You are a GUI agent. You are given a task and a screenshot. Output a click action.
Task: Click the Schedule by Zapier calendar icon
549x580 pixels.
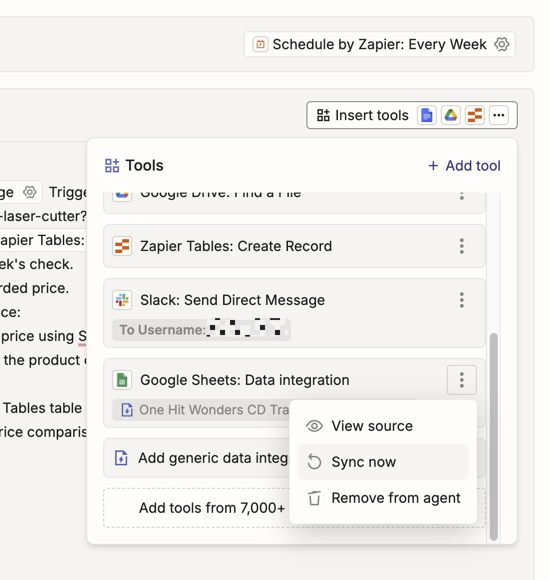click(260, 44)
